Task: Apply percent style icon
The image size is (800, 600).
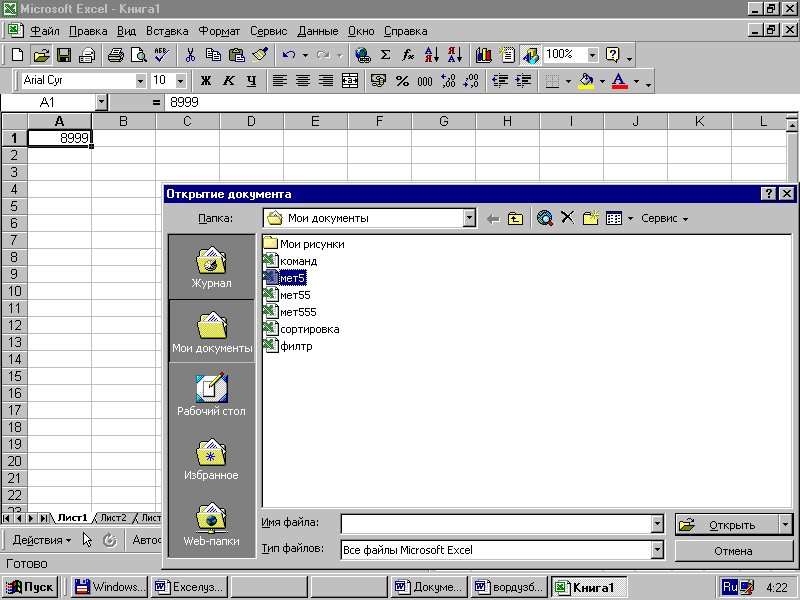Action: (402, 81)
